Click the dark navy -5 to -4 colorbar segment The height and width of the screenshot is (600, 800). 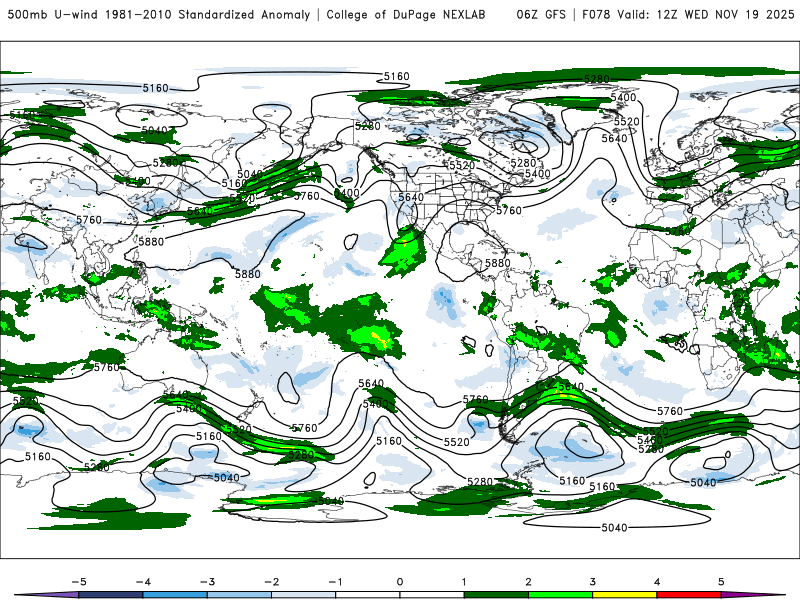(111, 595)
